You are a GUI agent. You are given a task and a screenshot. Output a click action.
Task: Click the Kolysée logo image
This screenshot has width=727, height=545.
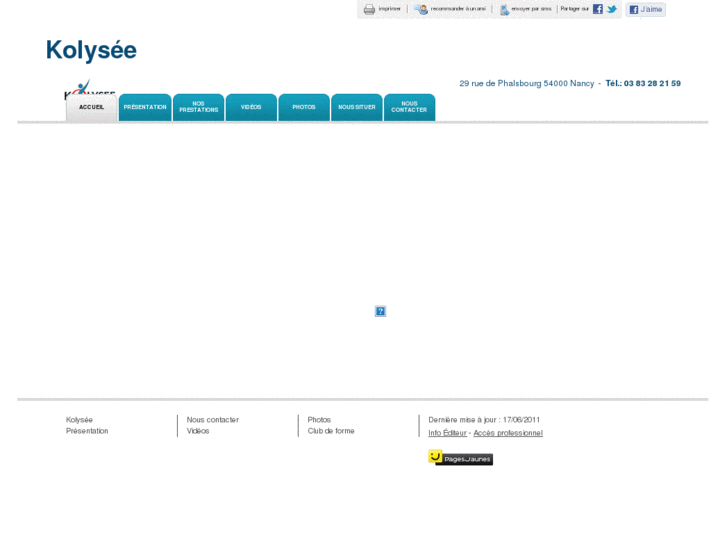pyautogui.click(x=90, y=89)
